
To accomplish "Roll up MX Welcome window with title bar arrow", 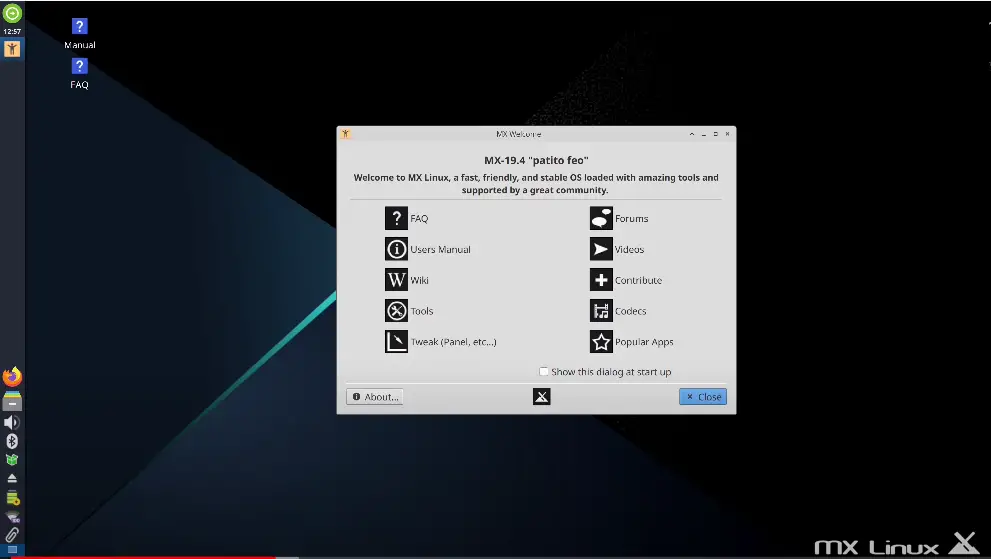I will [691, 133].
